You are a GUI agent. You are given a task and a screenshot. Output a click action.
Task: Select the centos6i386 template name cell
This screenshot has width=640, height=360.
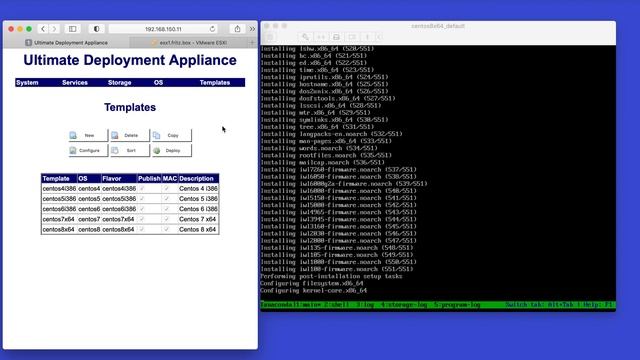(x=59, y=209)
